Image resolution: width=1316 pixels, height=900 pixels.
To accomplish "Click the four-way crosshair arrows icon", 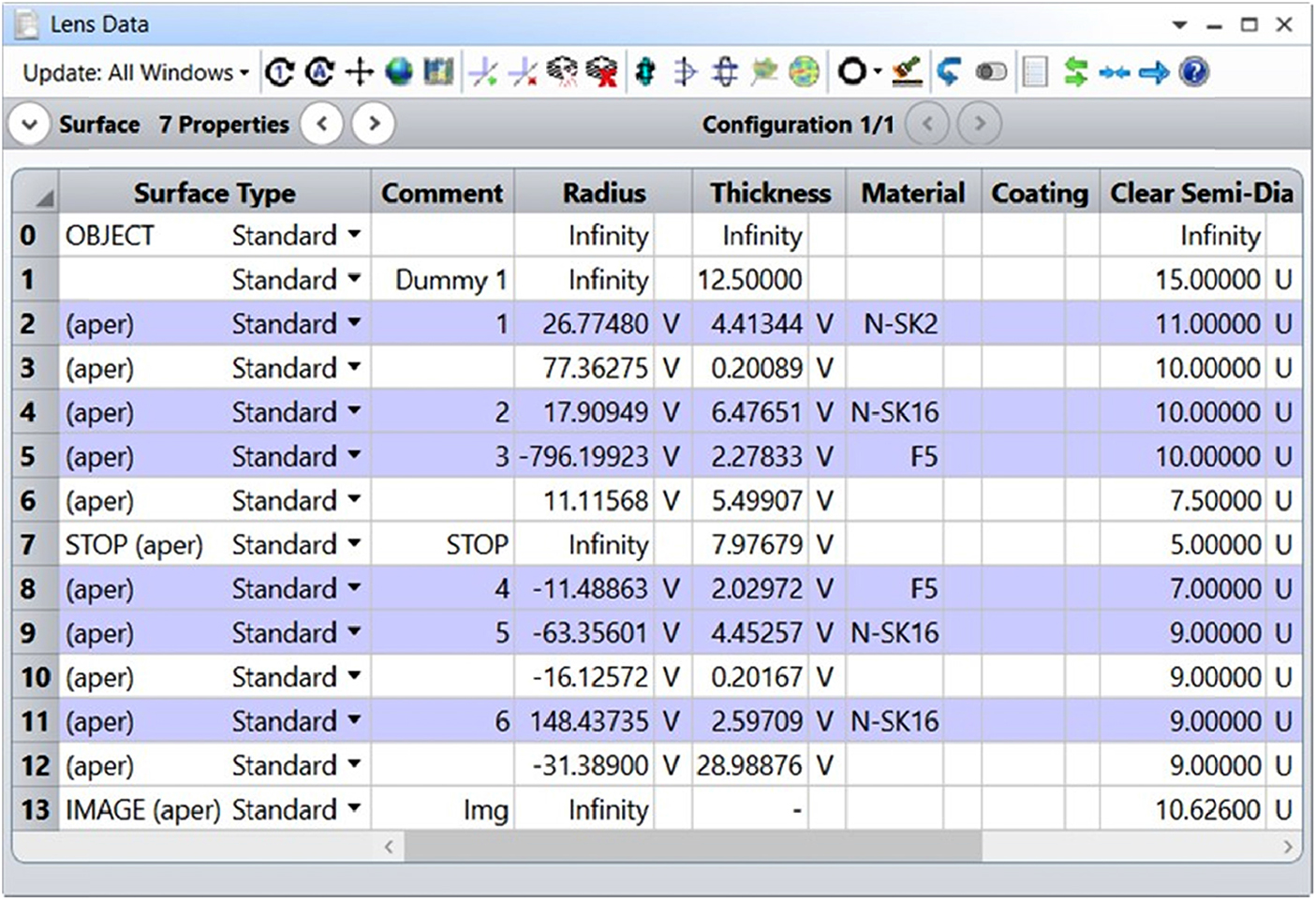I will [360, 72].
